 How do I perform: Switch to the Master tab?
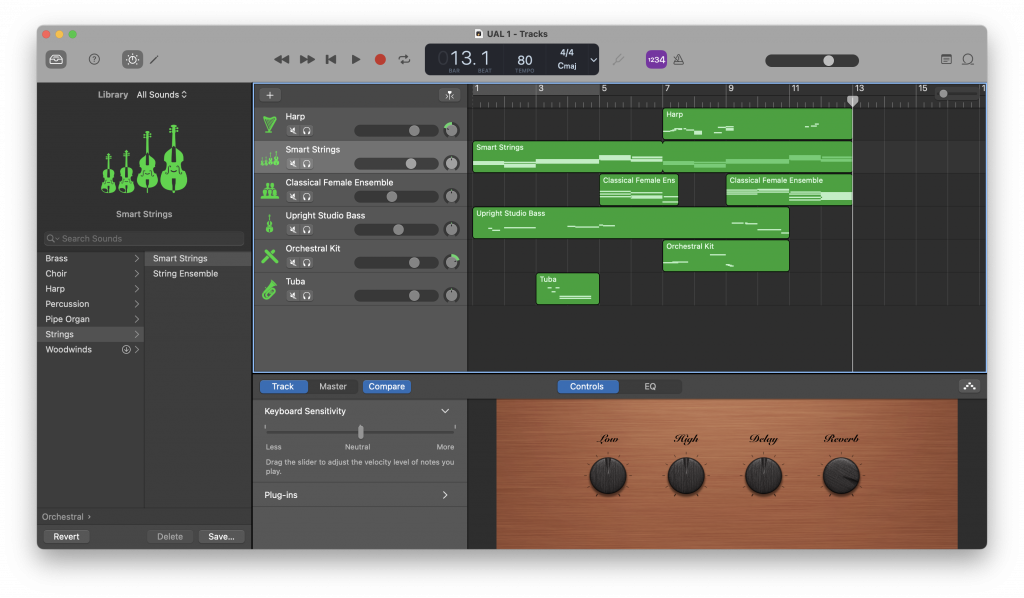(x=332, y=386)
